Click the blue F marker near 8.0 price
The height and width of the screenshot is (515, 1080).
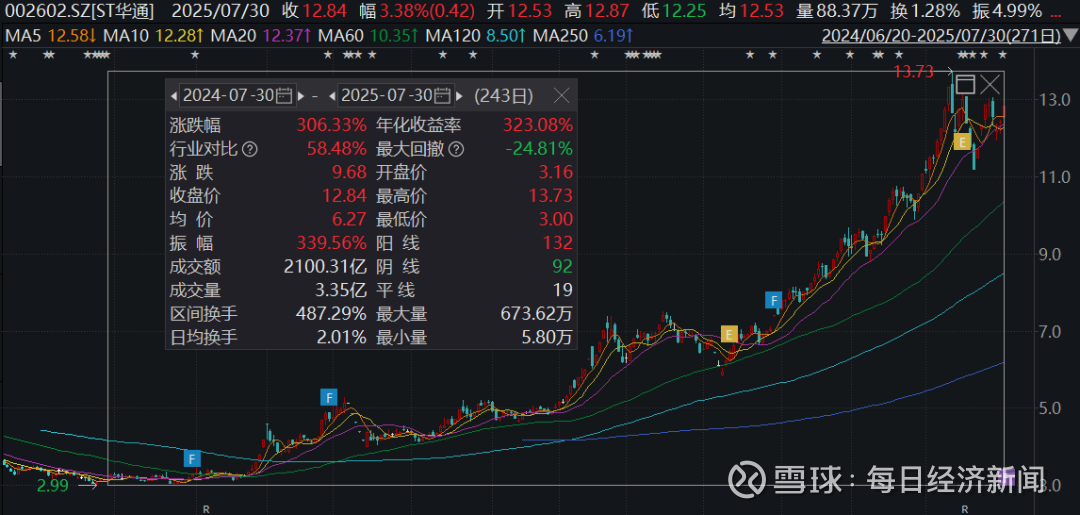tap(774, 300)
